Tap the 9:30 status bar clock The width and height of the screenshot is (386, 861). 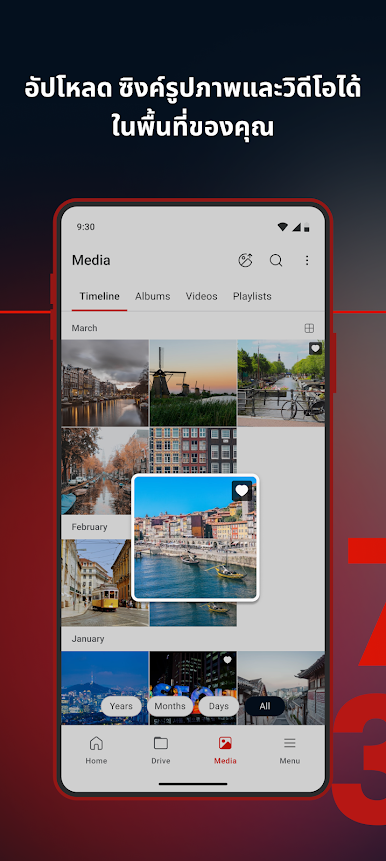[86, 227]
